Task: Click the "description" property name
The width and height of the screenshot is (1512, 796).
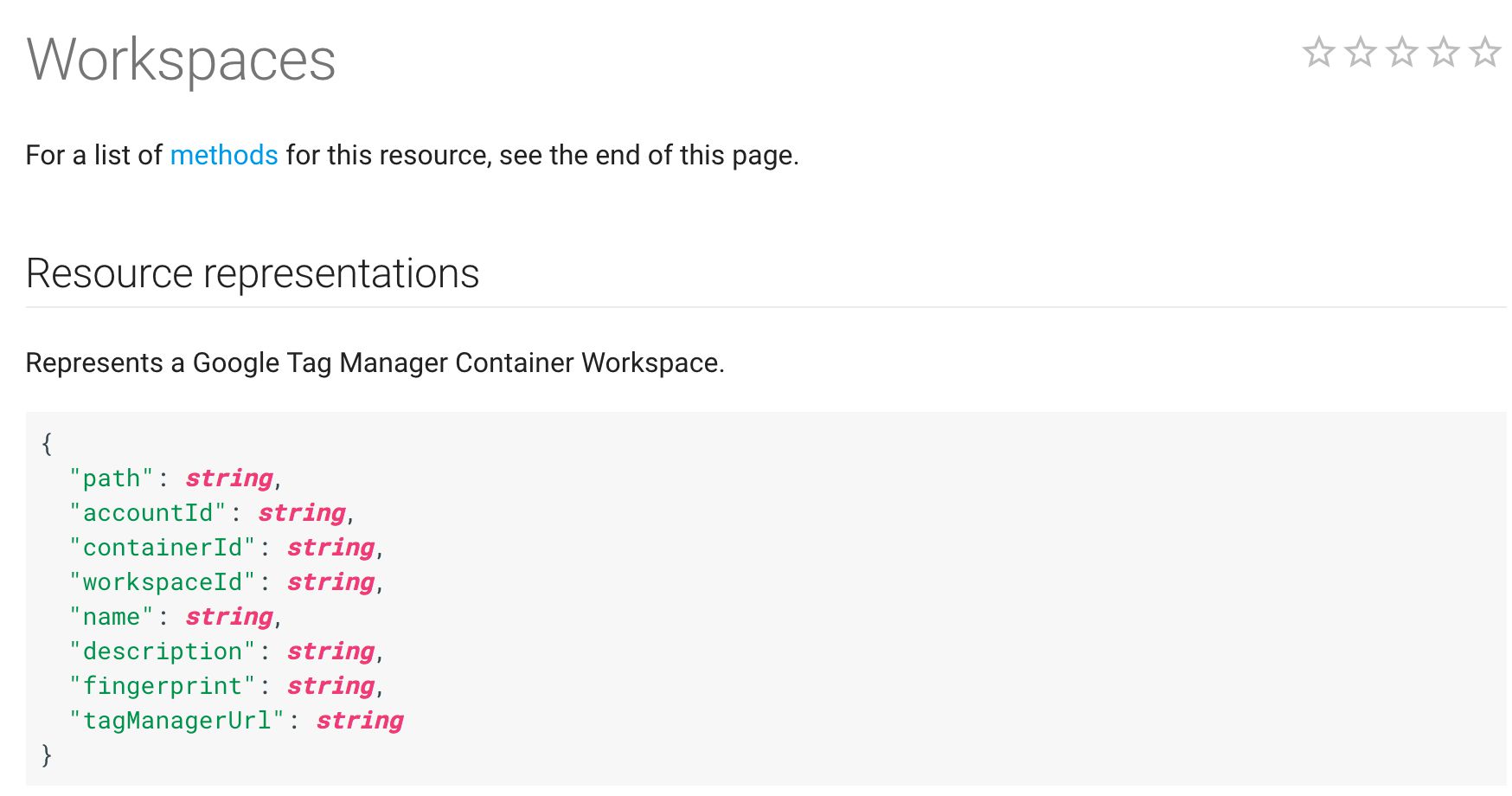Action: (163, 652)
